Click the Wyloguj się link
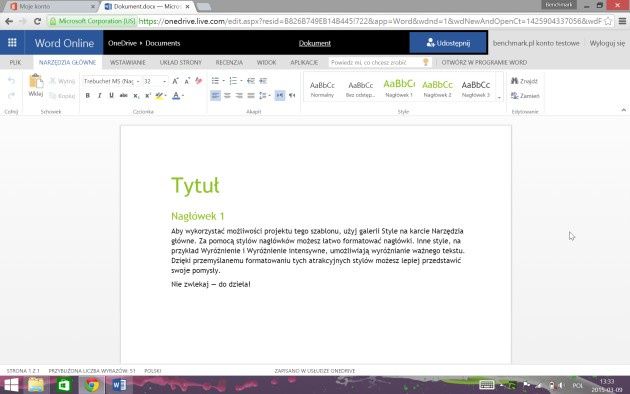 pos(607,43)
